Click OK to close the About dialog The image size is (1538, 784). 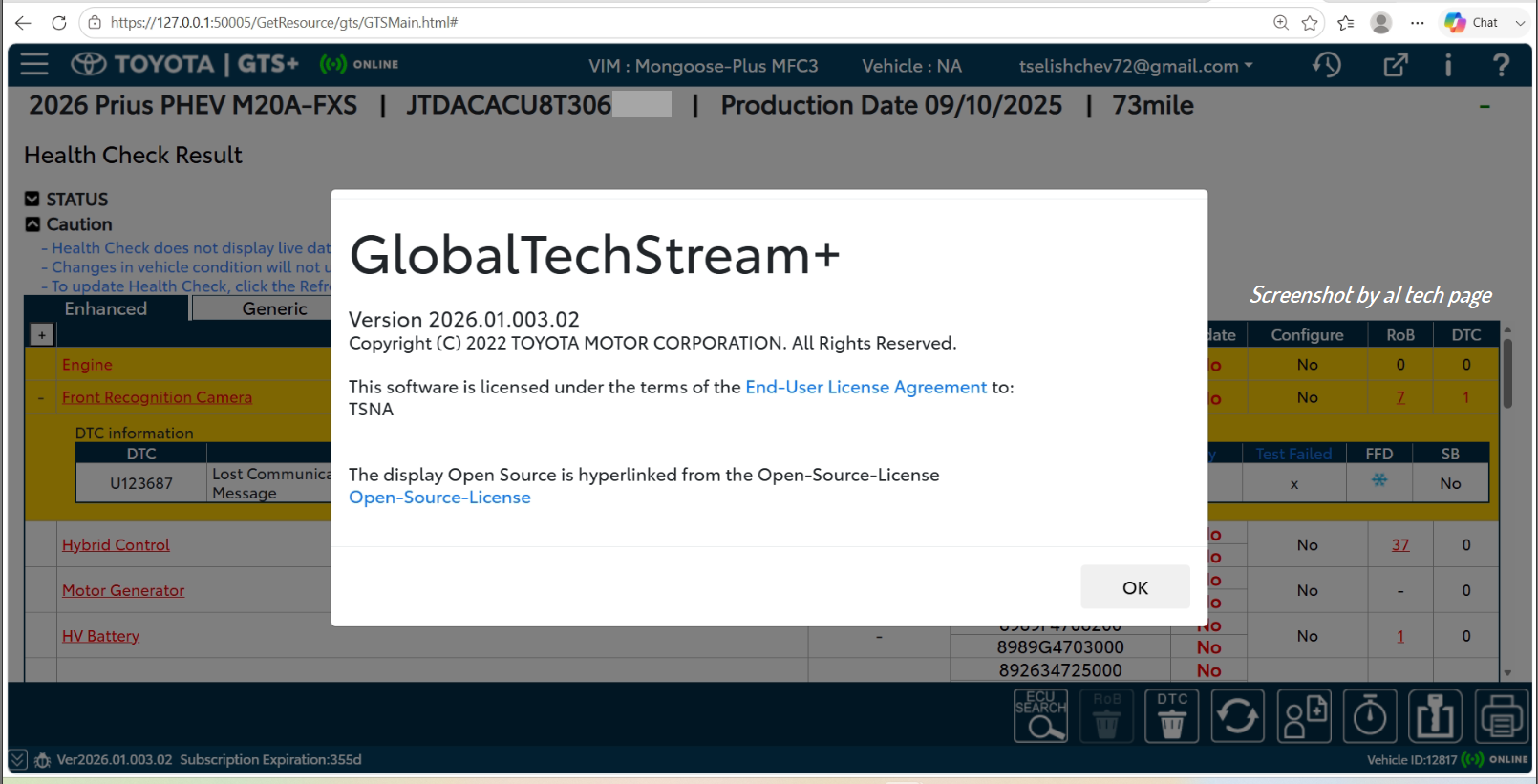(1135, 587)
